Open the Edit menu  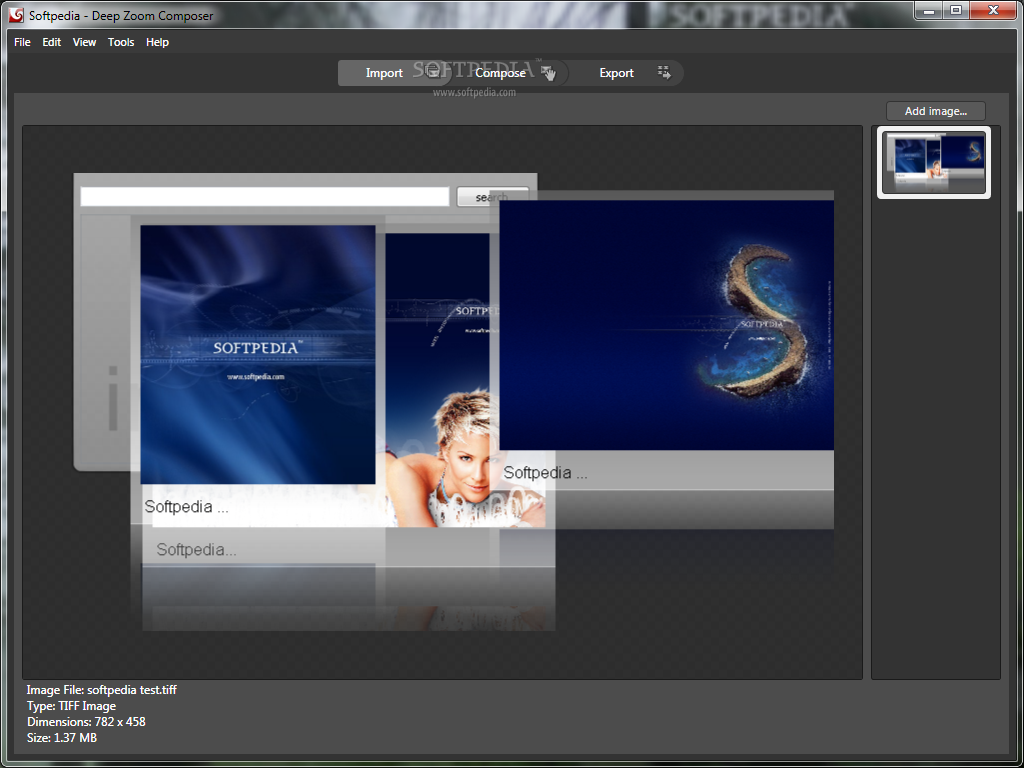[52, 42]
